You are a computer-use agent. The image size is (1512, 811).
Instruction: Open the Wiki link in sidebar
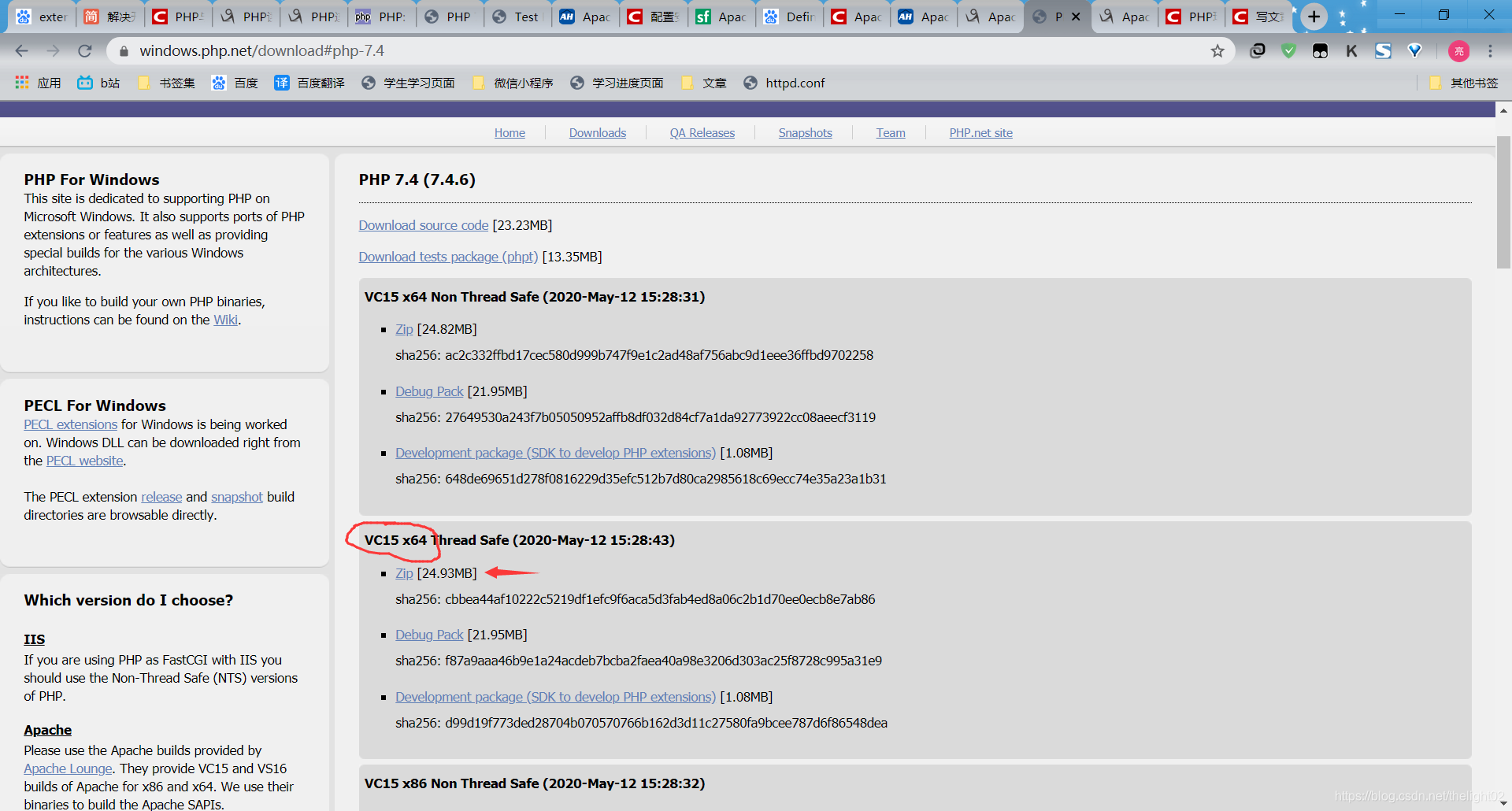point(225,320)
